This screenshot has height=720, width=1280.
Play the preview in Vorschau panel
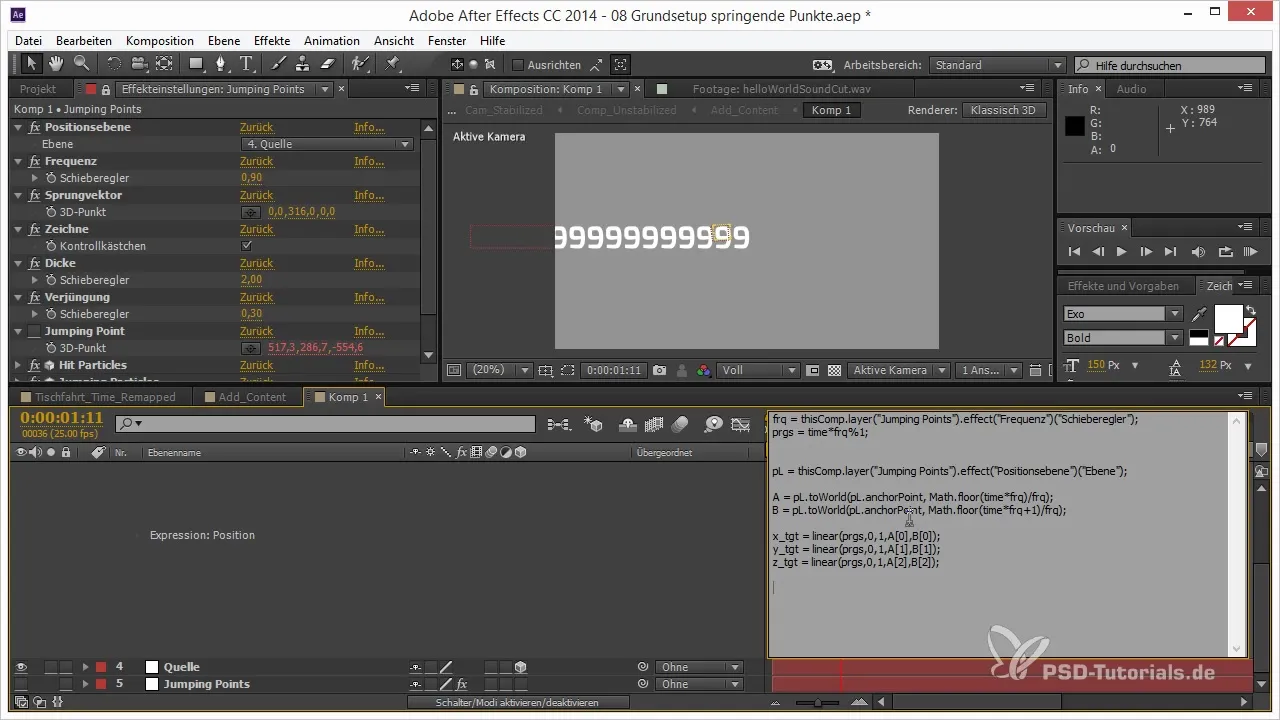[1121, 252]
